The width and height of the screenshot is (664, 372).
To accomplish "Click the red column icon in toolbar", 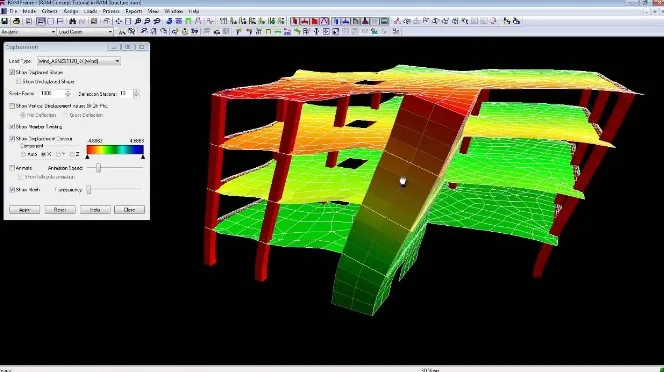I will pos(295,21).
